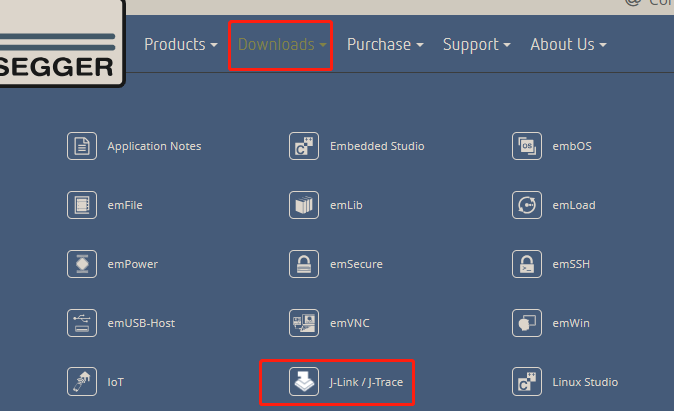Viewport: 674px width, 411px height.
Task: Go to the emSSH link
Action: (571, 264)
